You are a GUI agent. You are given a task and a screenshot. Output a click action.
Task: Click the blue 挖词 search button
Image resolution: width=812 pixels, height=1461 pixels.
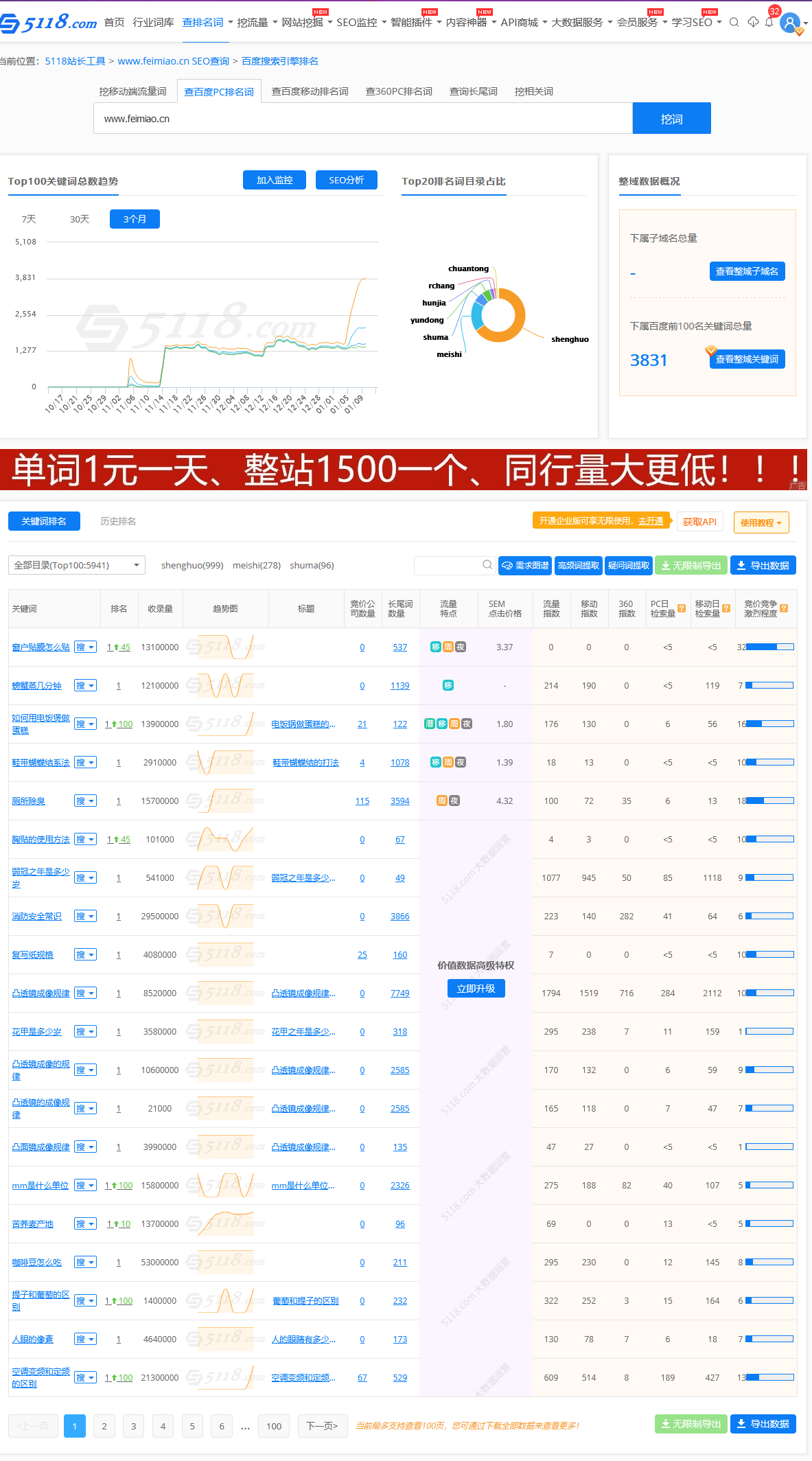[671, 119]
